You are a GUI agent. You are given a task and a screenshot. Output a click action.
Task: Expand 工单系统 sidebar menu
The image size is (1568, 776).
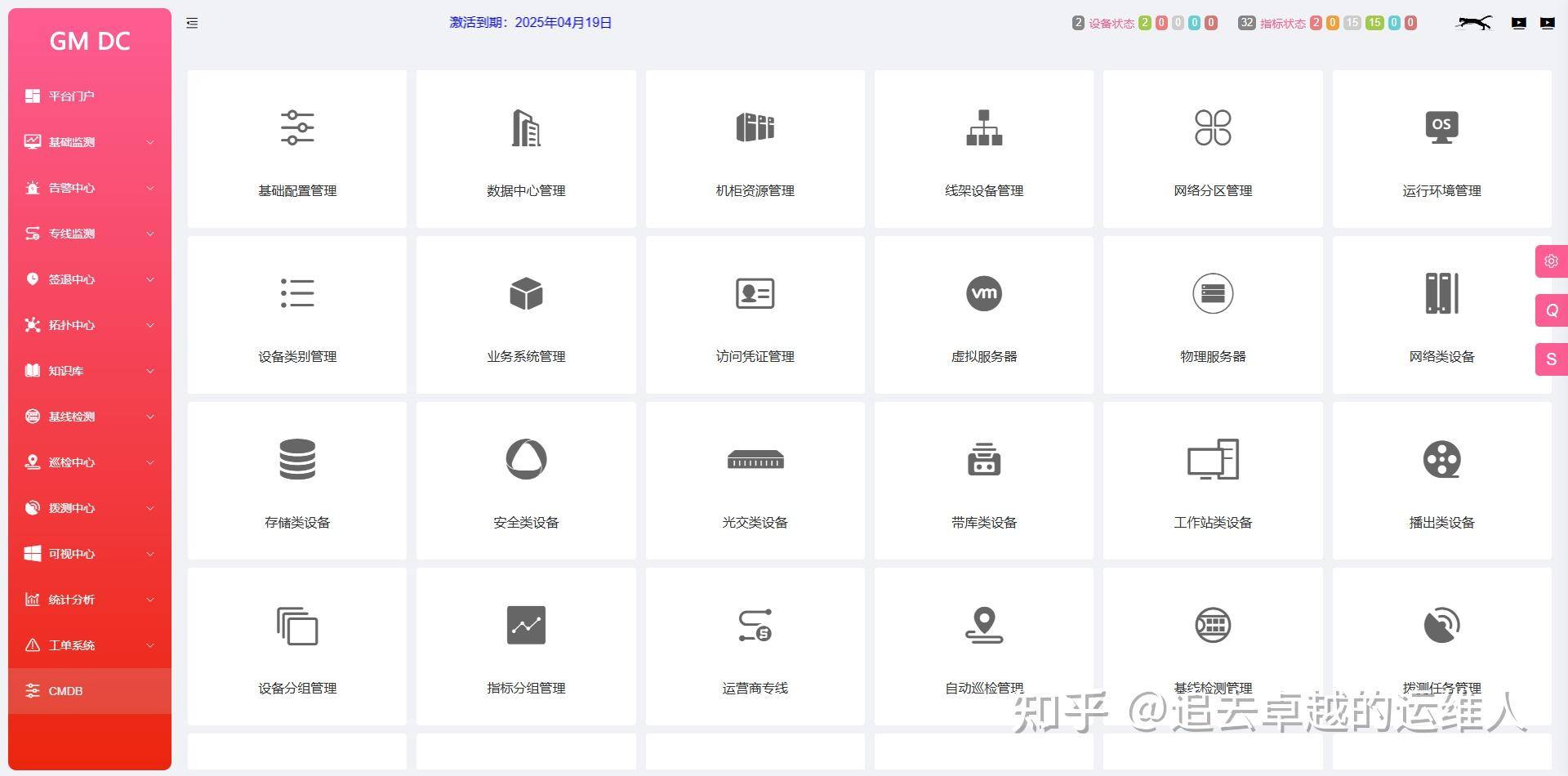pyautogui.click(x=90, y=645)
